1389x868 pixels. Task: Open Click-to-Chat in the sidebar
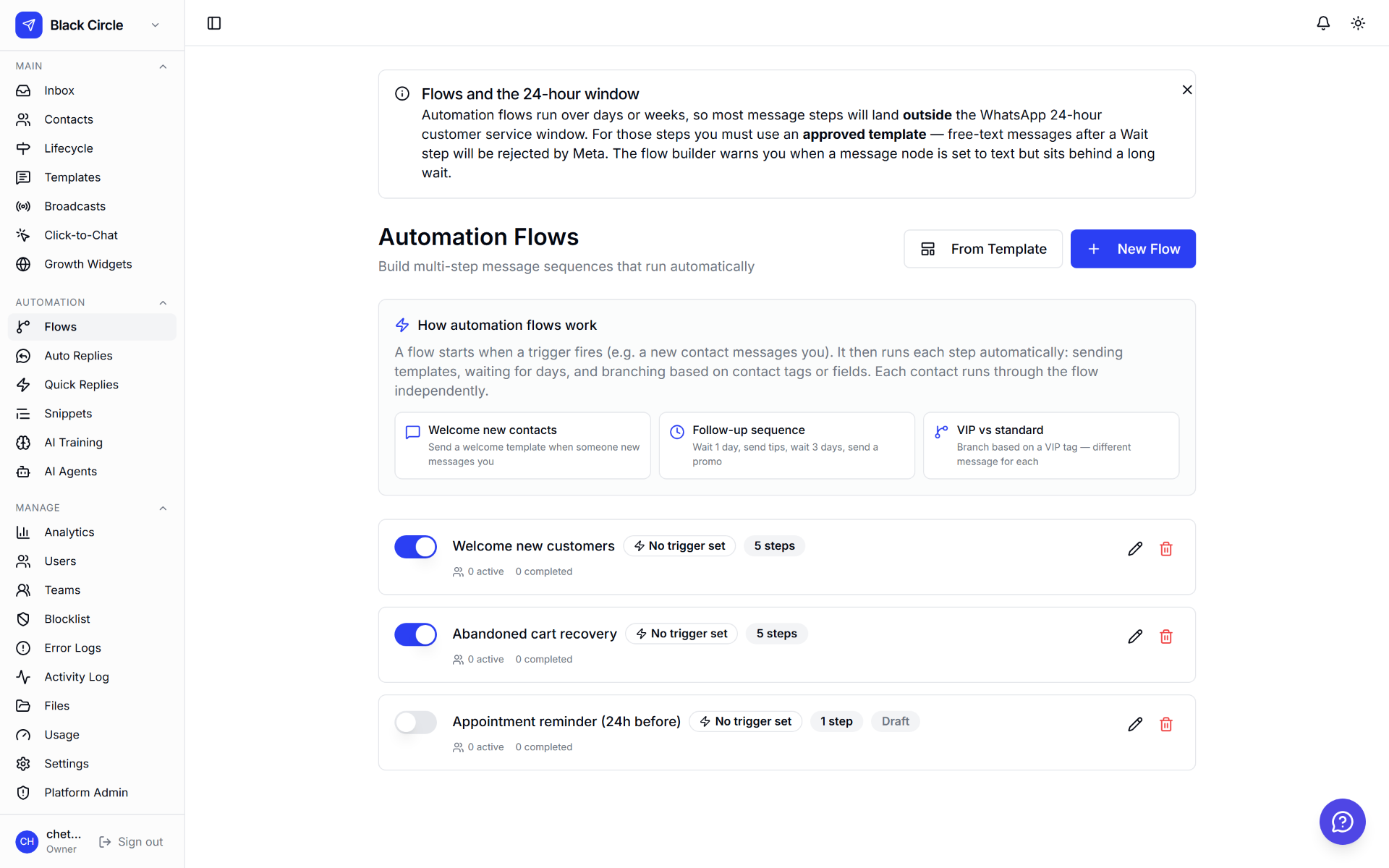[x=92, y=235]
